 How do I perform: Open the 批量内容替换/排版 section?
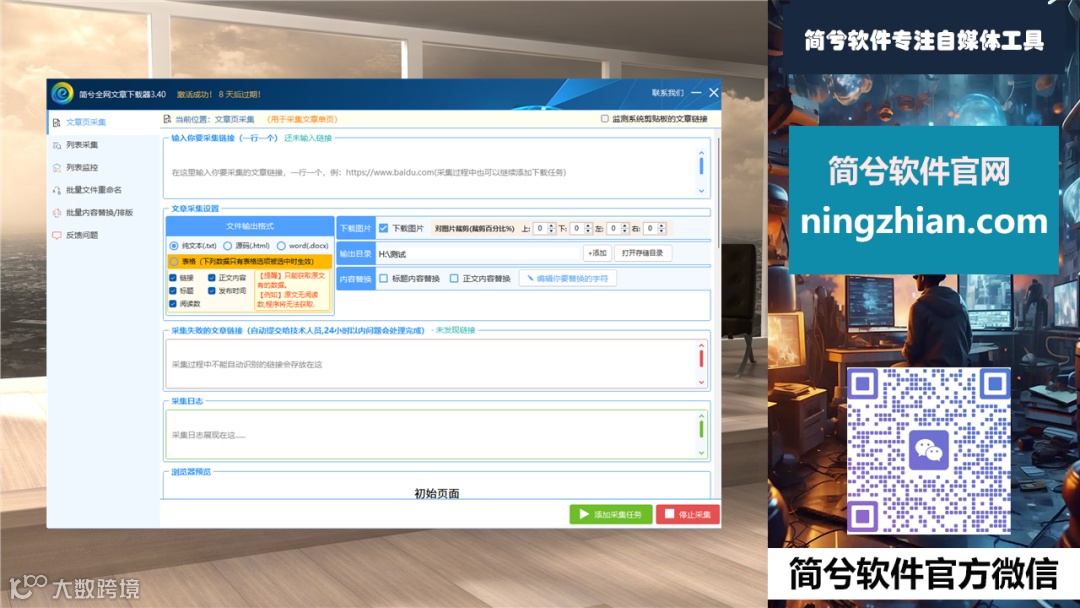tap(103, 213)
